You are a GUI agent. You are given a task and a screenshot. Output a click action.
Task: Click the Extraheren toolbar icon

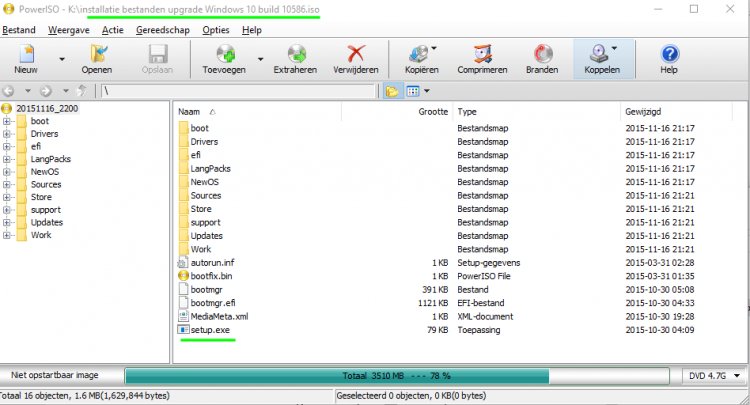pyautogui.click(x=296, y=56)
